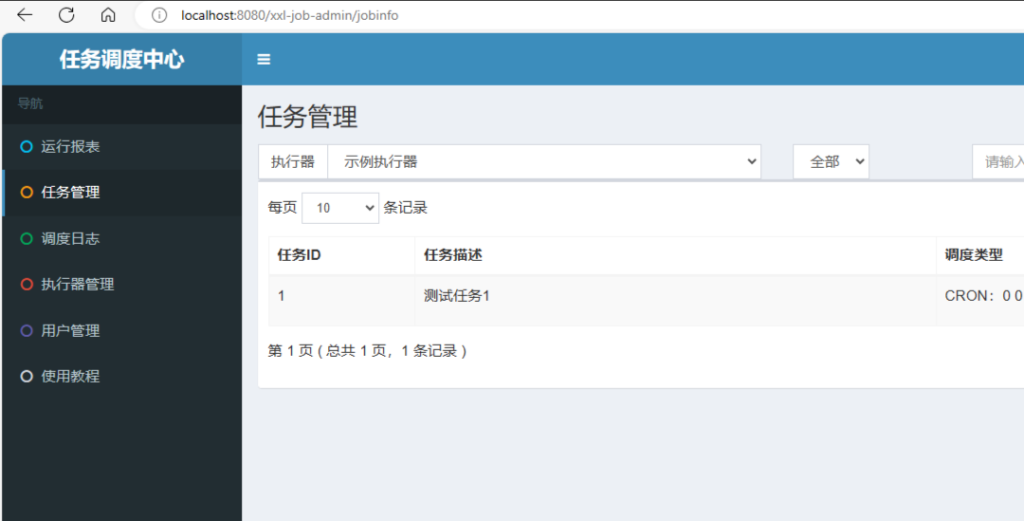Go to 执行器管理 page
Viewport: 1024px width, 521px height.
coord(122,285)
